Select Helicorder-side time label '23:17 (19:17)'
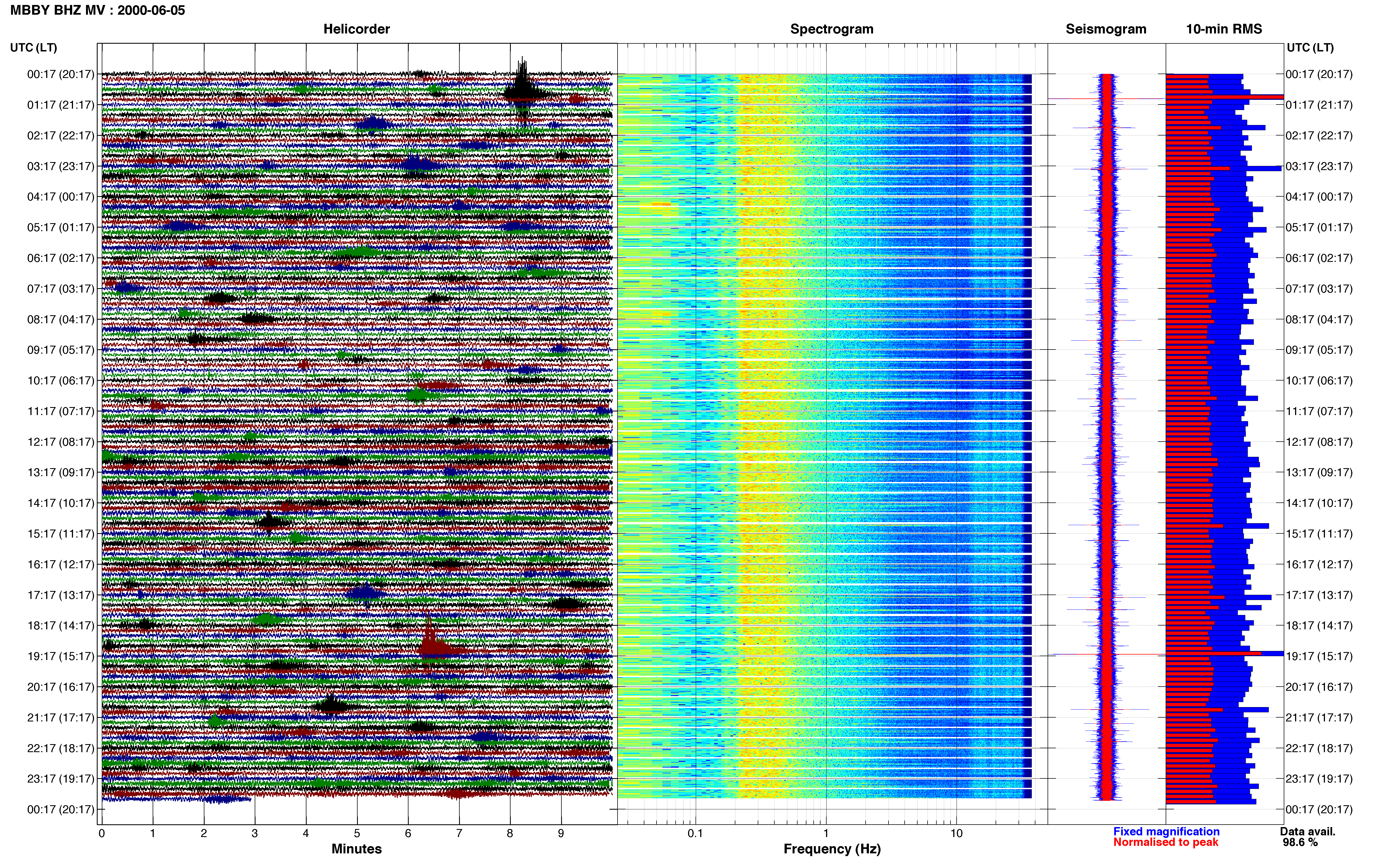Screen dimensions: 1388x868 (61, 779)
